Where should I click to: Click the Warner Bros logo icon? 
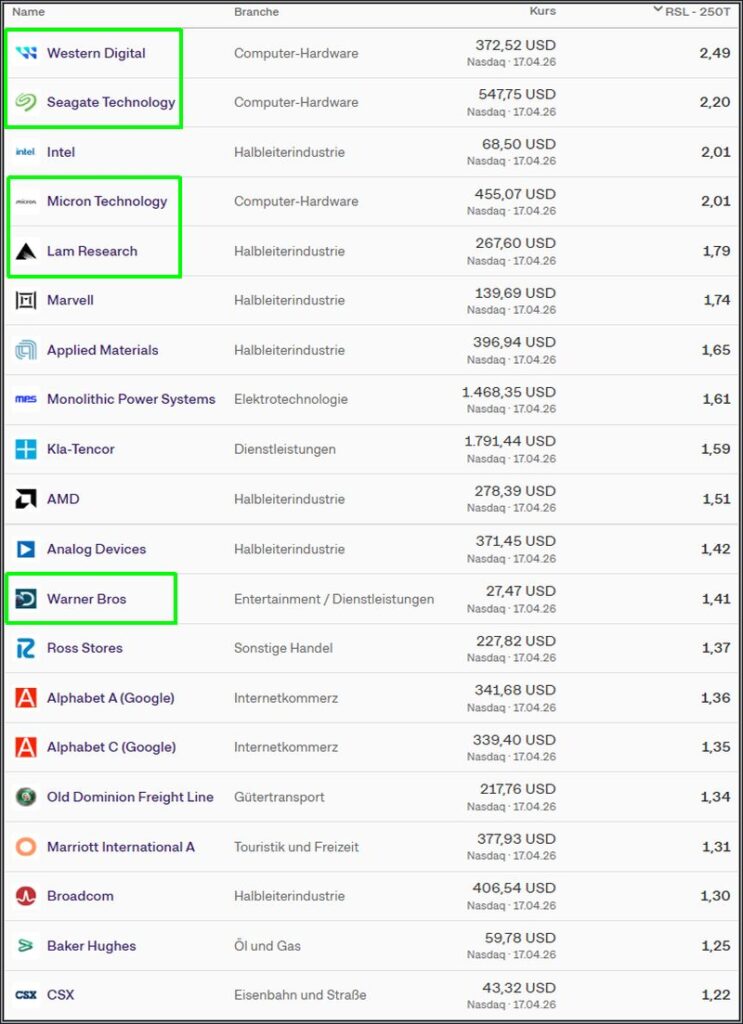coord(26,599)
